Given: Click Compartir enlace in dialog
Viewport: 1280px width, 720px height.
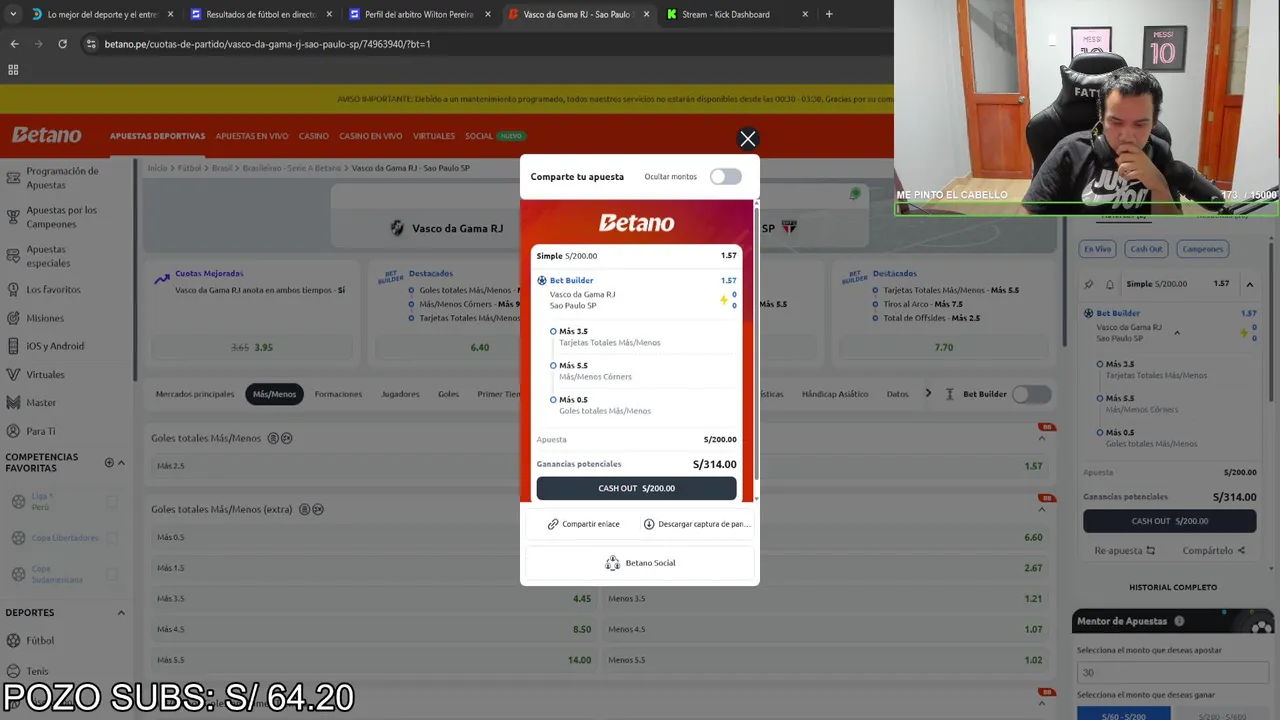Looking at the screenshot, I should pyautogui.click(x=583, y=524).
